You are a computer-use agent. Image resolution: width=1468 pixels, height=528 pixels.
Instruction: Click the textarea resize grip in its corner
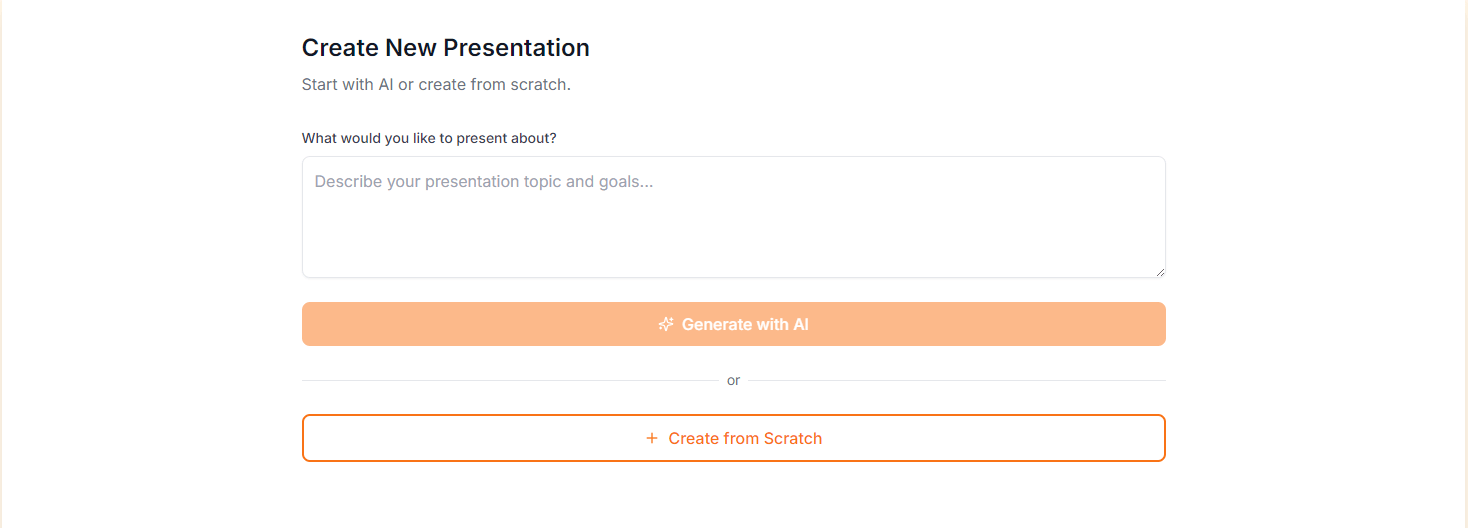pos(1159,271)
